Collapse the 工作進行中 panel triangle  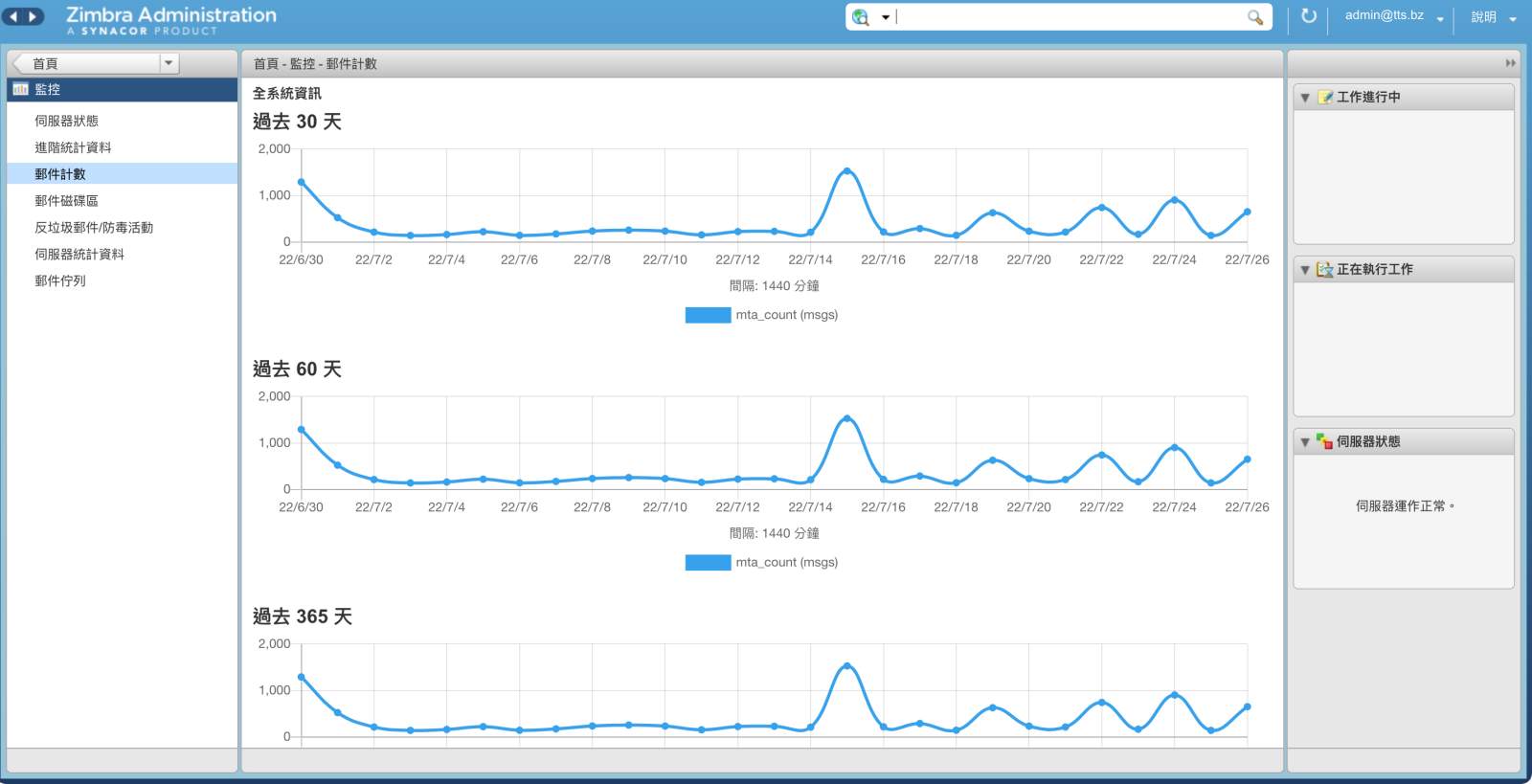1305,98
